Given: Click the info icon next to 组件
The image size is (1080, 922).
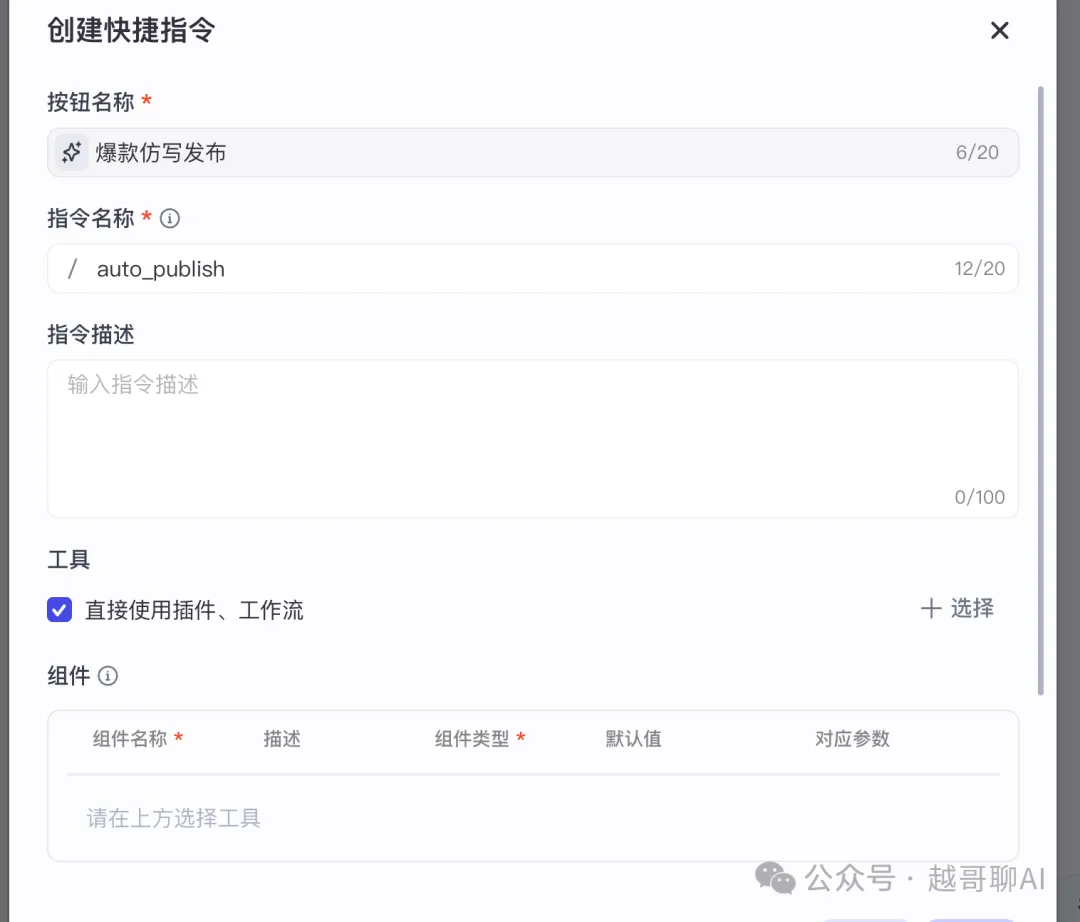Looking at the screenshot, I should [108, 676].
